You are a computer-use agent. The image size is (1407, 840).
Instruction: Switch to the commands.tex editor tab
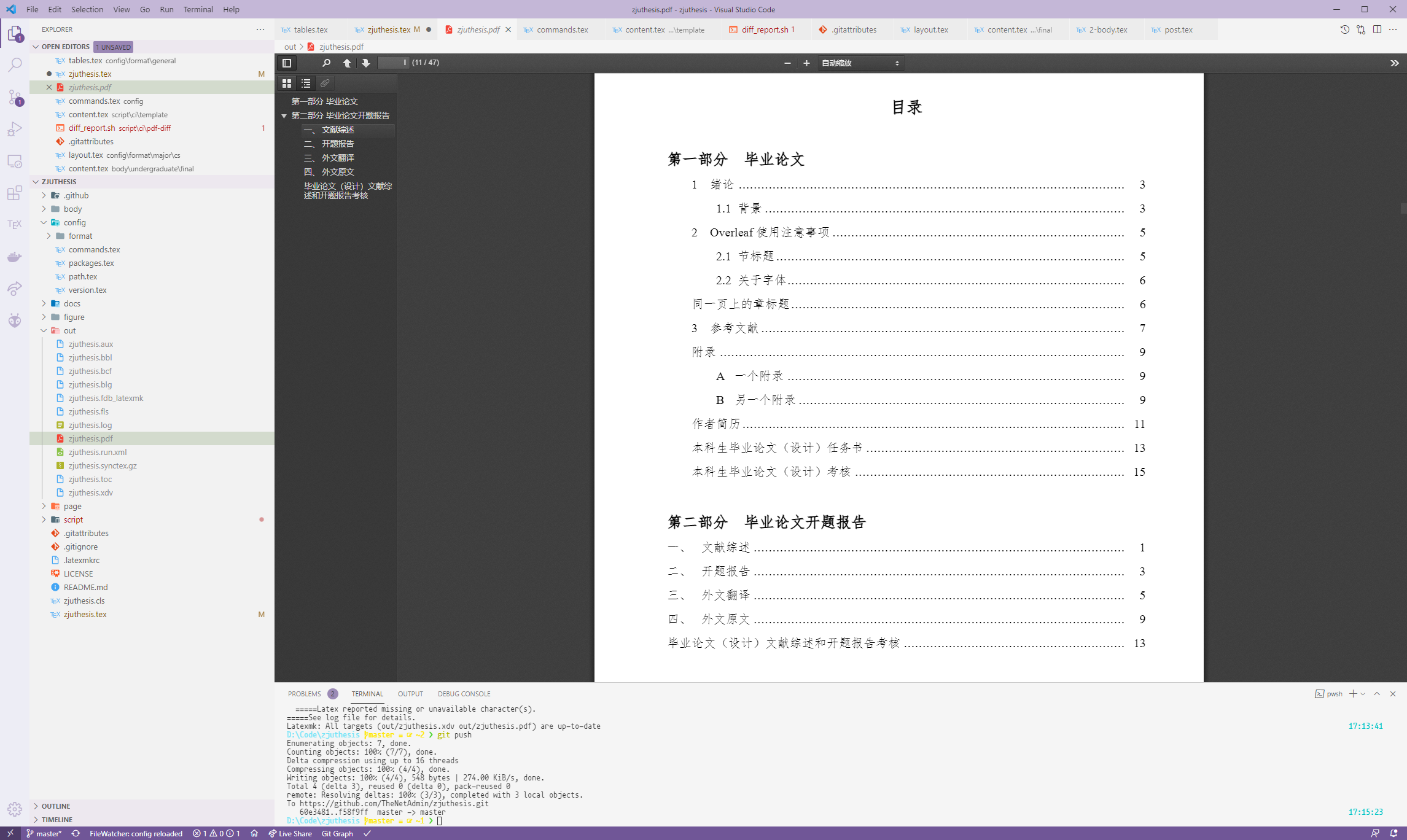pyautogui.click(x=561, y=29)
